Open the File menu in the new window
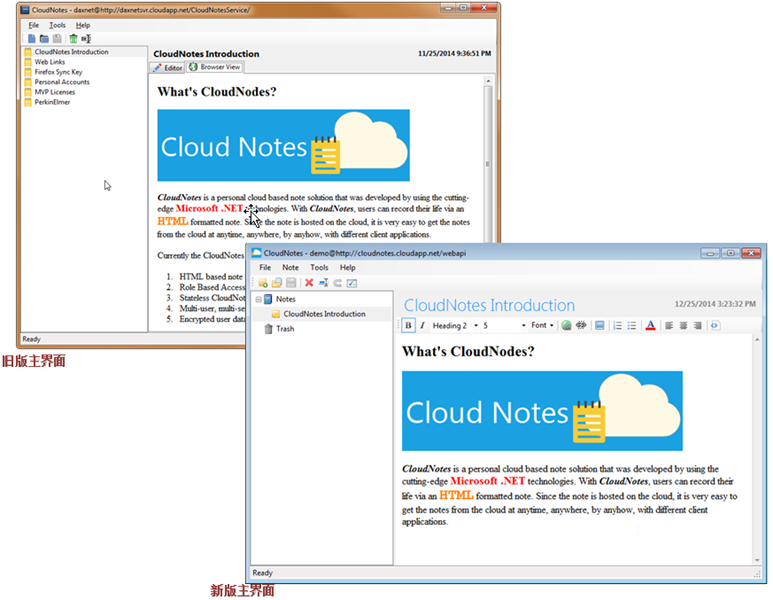Screen dimensions: 773x600 coord(265,267)
